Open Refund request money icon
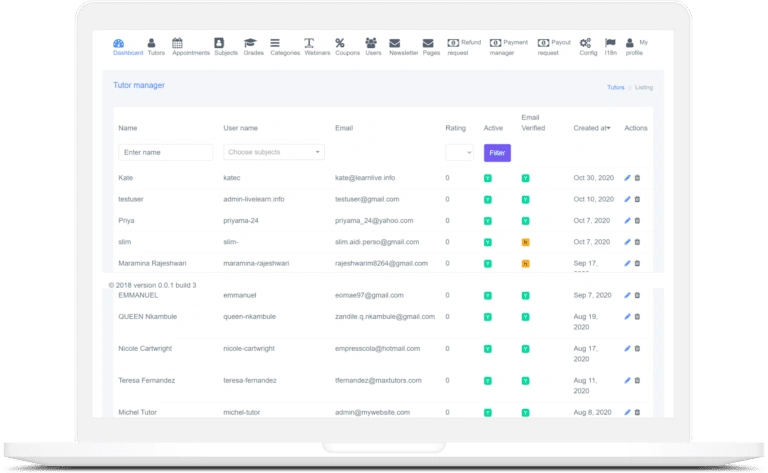This screenshot has height=473, width=768. (453, 43)
